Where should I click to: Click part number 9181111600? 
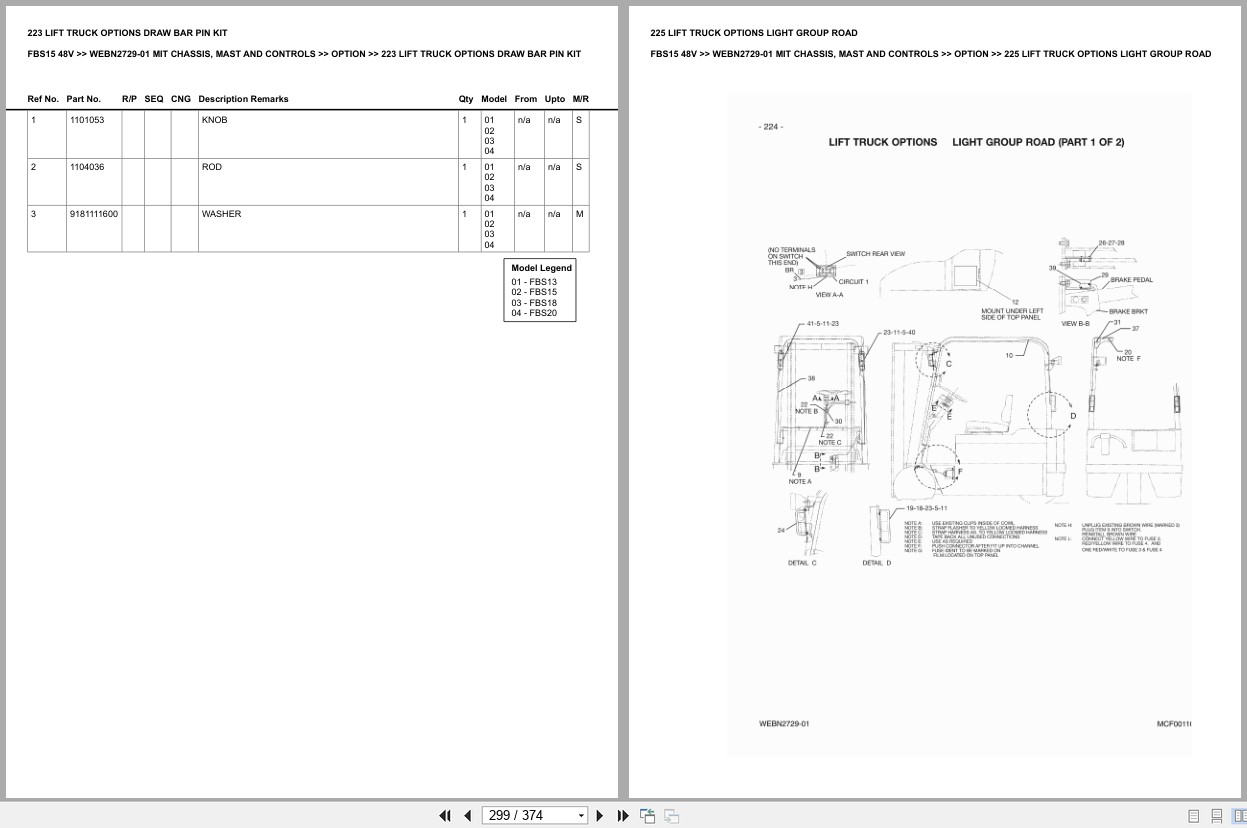pyautogui.click(x=94, y=214)
